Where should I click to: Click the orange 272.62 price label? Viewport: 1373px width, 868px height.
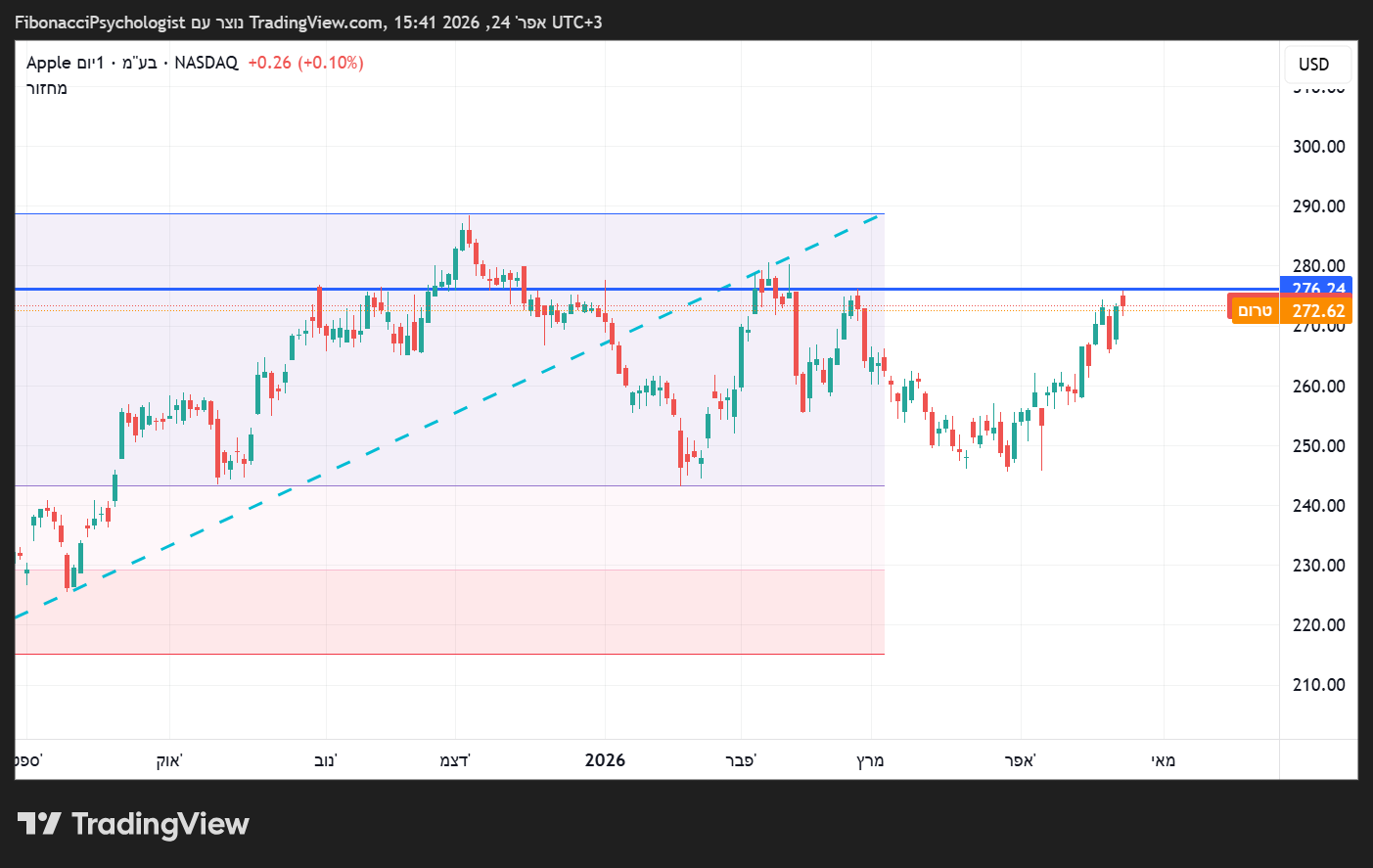pyautogui.click(x=1317, y=311)
